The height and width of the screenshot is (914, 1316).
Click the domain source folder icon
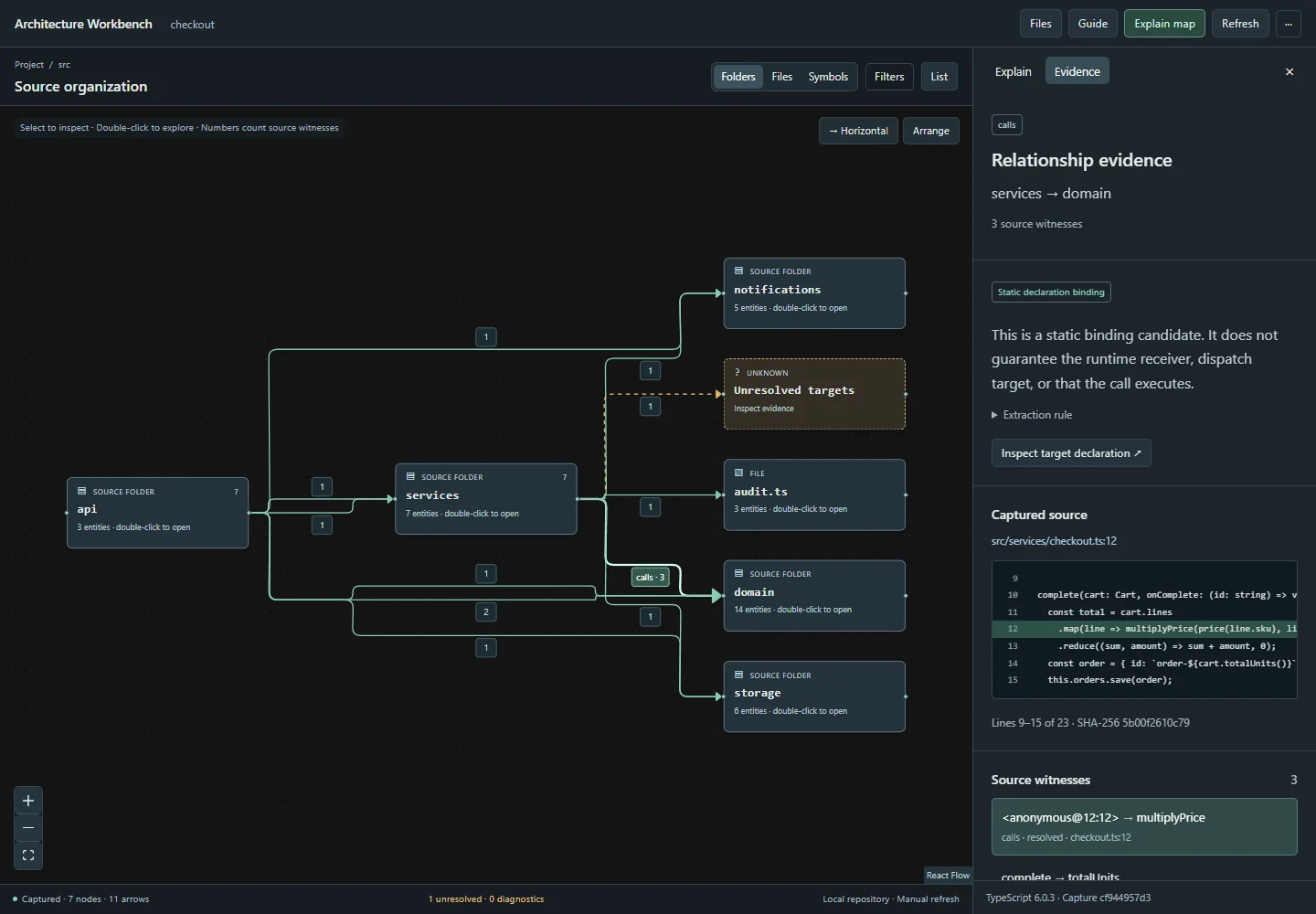coord(738,573)
